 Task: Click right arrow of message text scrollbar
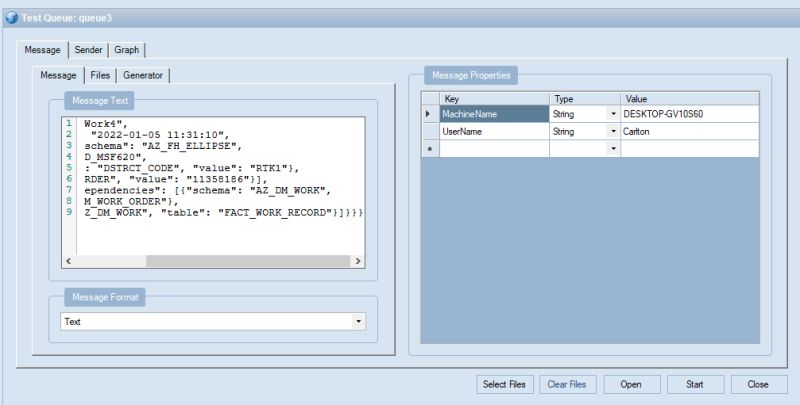358,261
